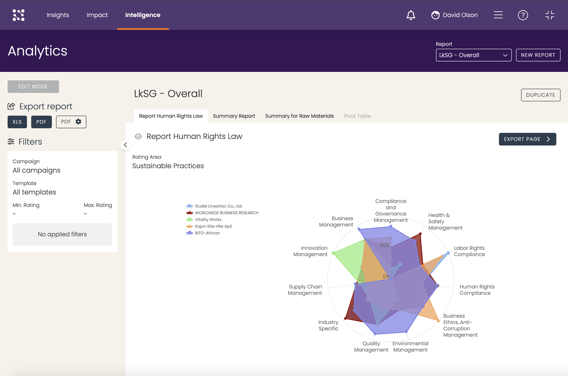
Task: Open the hamburger menu icon
Action: point(498,15)
